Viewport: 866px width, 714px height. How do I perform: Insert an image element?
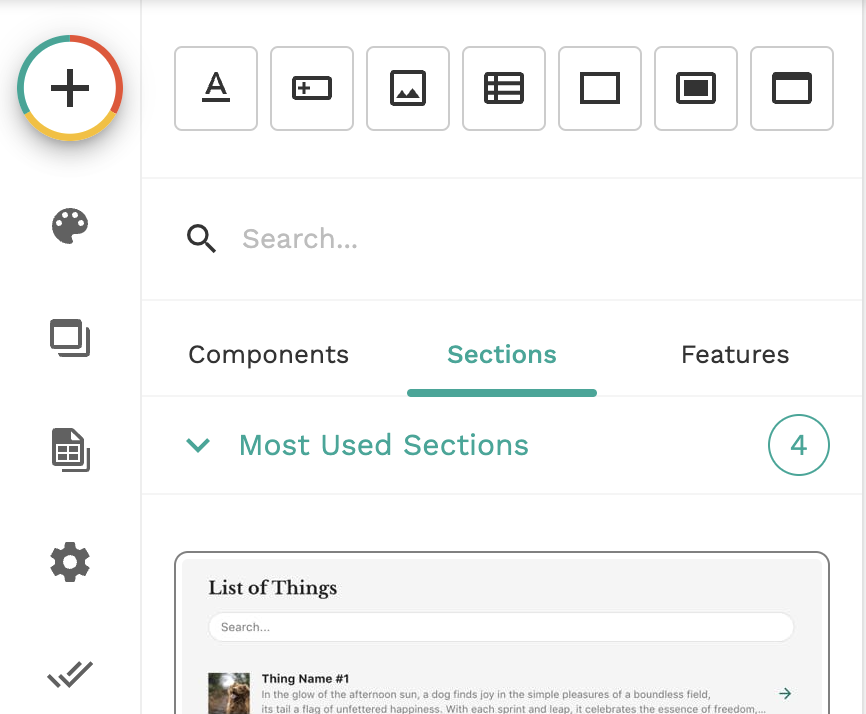click(x=408, y=89)
